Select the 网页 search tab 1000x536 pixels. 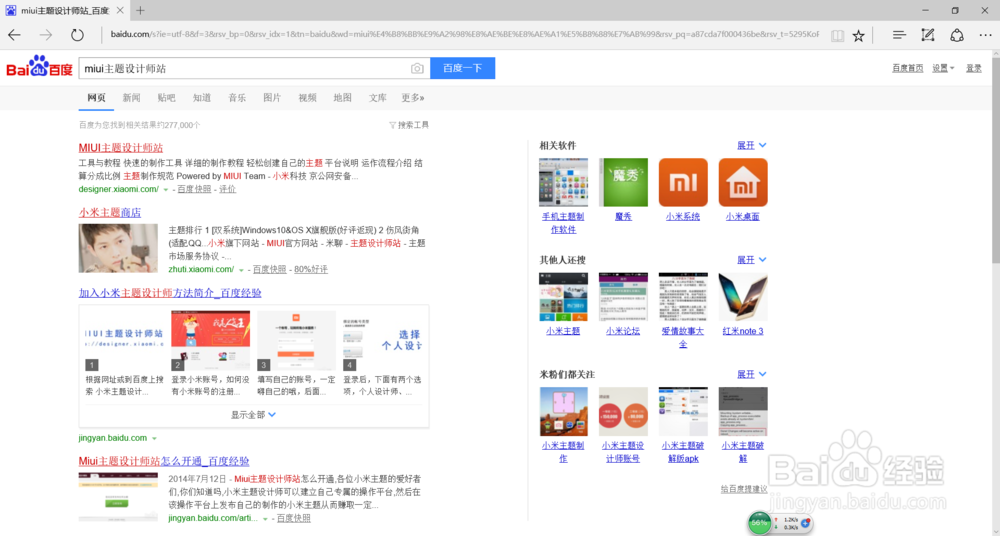[x=96, y=98]
